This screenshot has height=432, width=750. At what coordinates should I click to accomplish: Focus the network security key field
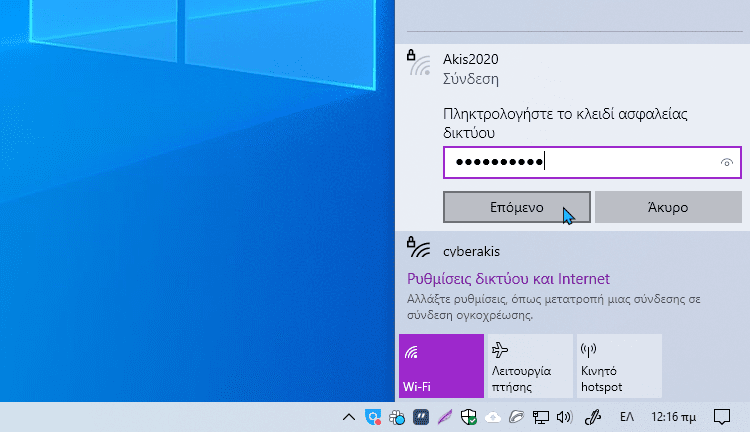592,163
